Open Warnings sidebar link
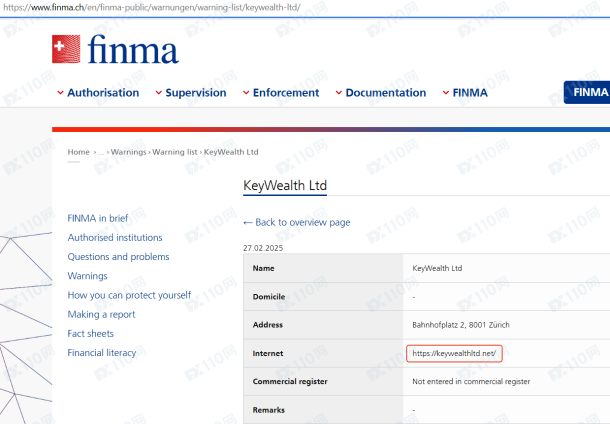The width and height of the screenshot is (610, 424). point(88,276)
